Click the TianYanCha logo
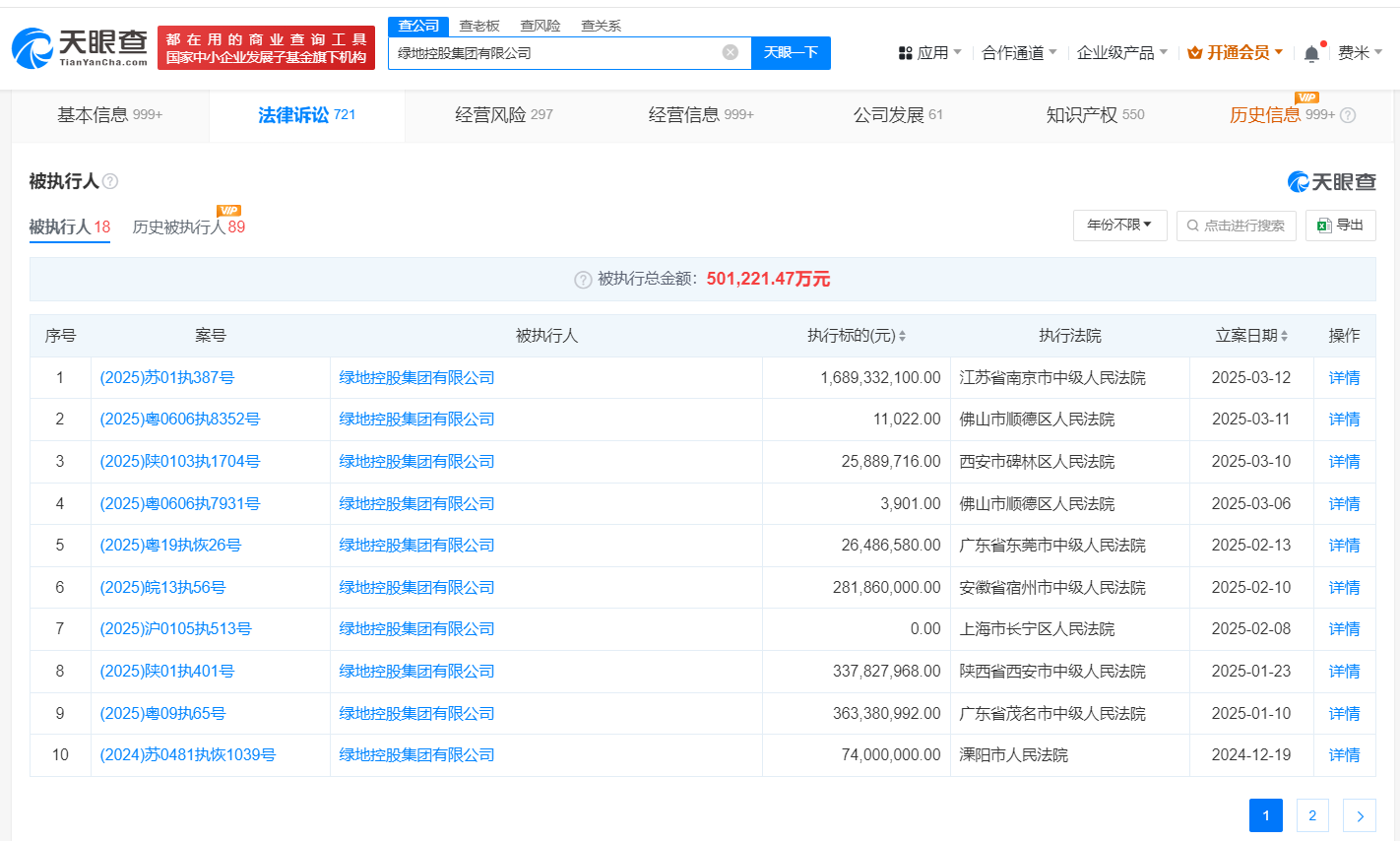The width and height of the screenshot is (1400, 841). pos(80,47)
